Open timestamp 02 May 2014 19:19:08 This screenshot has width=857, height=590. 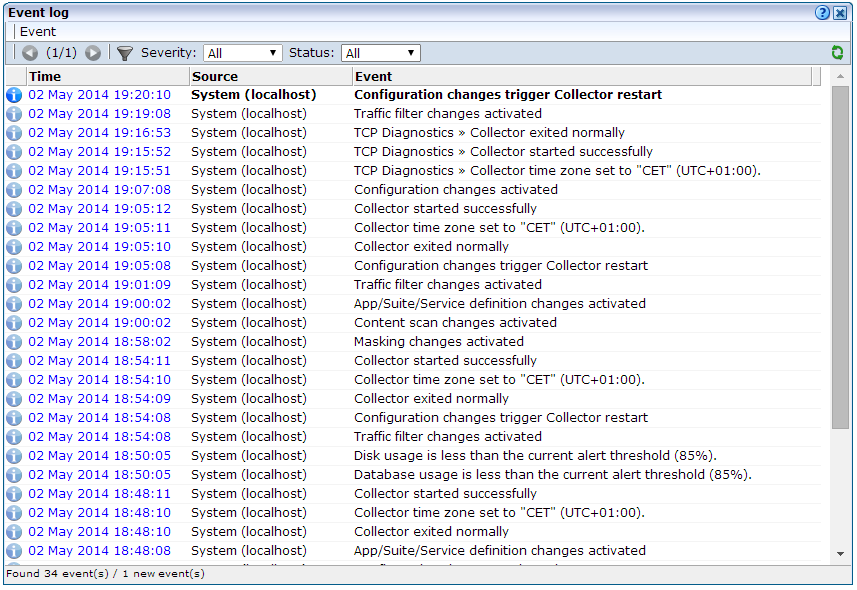pos(99,114)
